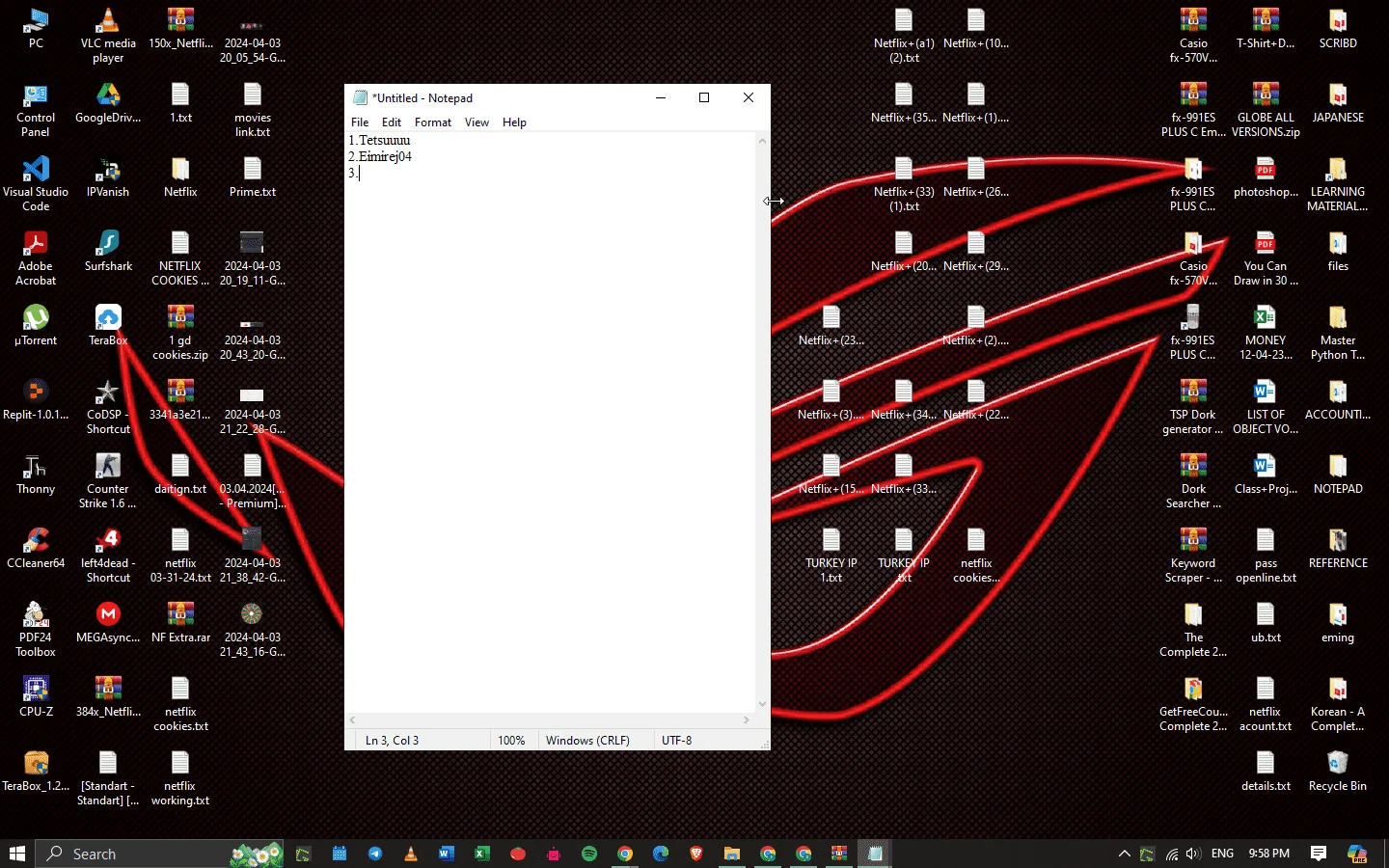This screenshot has height=868, width=1389.
Task: Open the notification center icon
Action: 1319,854
